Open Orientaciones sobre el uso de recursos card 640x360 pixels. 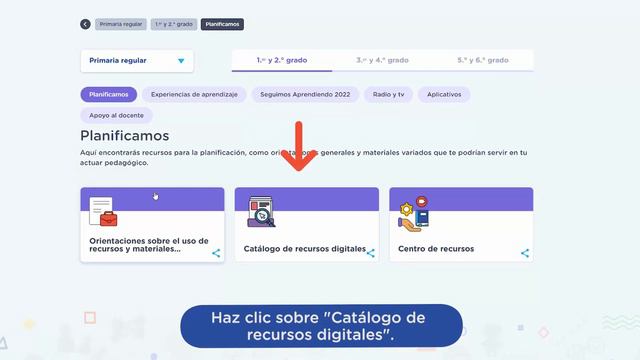(152, 224)
